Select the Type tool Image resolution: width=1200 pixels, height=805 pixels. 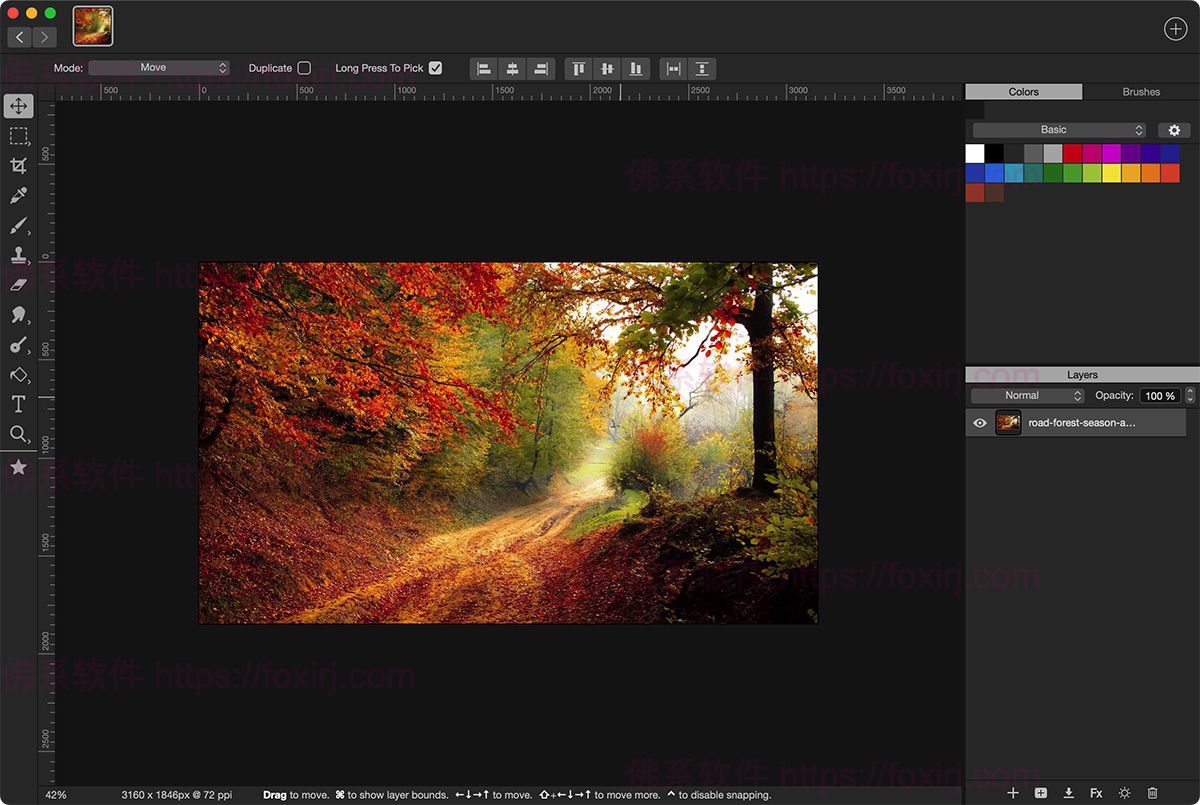19,404
